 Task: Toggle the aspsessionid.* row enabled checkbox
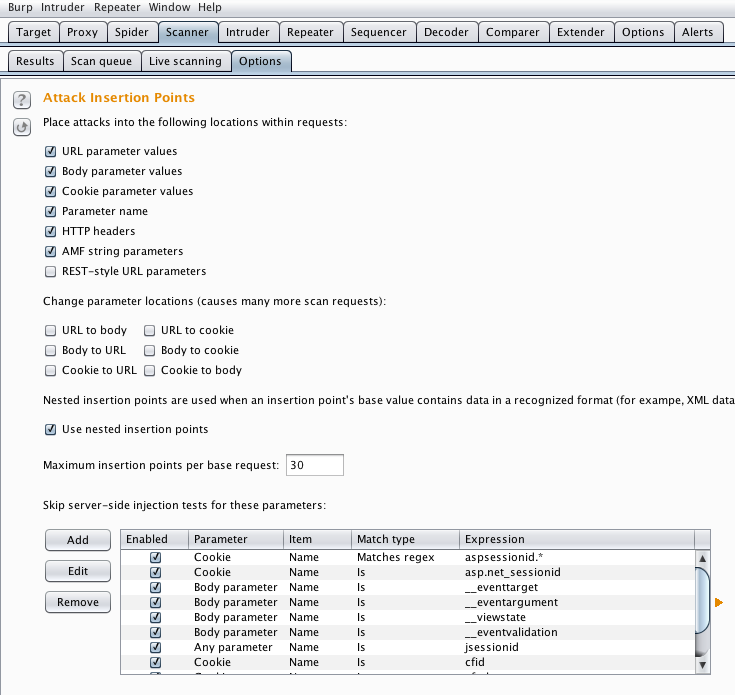[x=155, y=557]
